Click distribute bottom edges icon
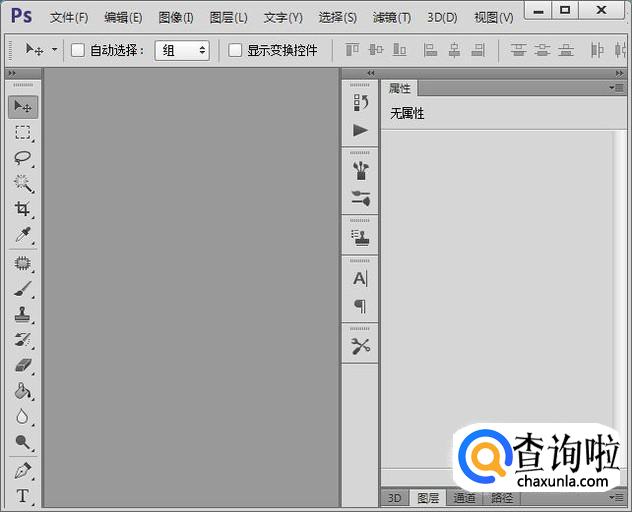This screenshot has height=512, width=632. (x=566, y=50)
